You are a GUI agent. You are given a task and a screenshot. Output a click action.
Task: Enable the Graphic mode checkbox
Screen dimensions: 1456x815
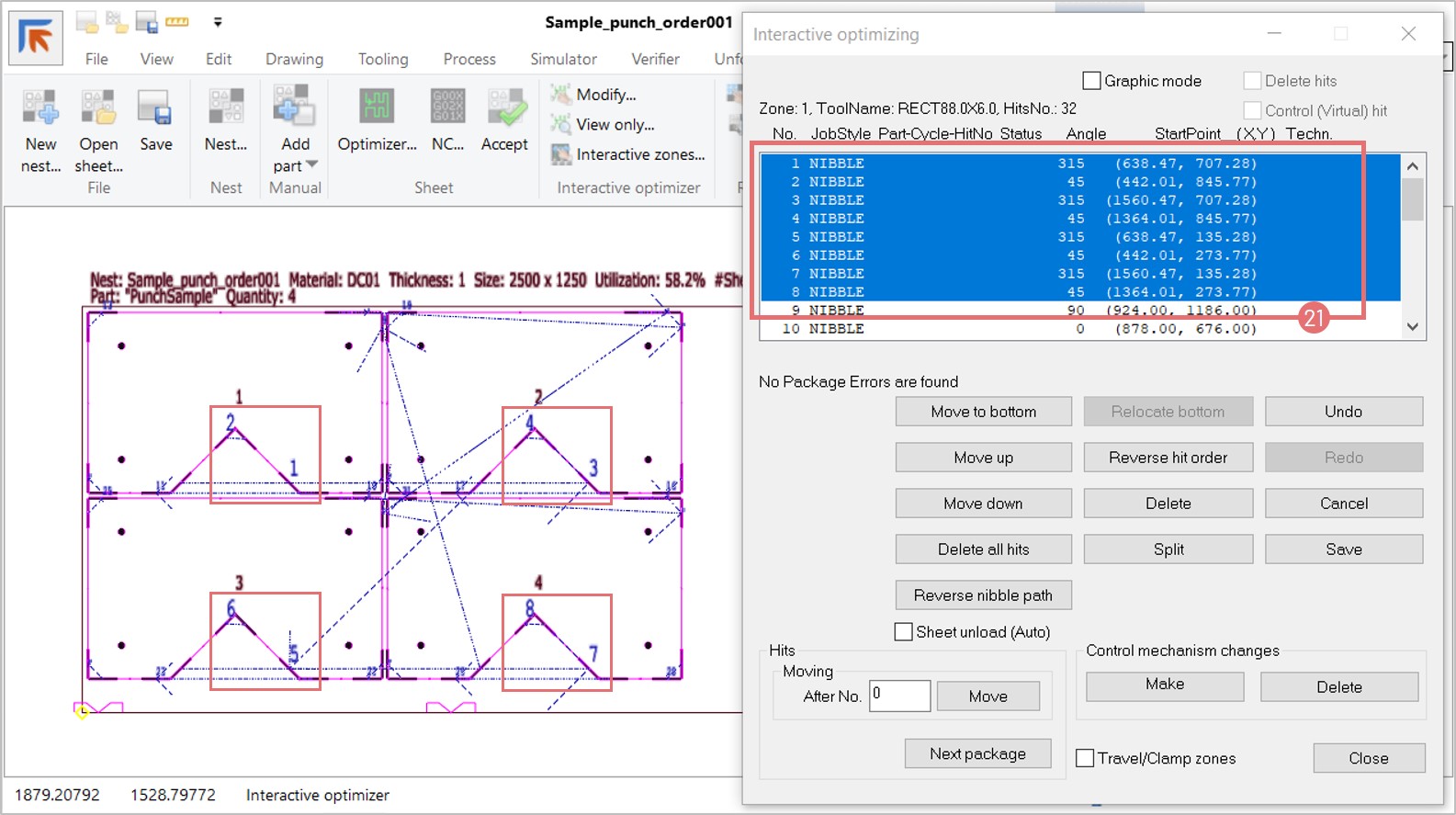(1092, 81)
